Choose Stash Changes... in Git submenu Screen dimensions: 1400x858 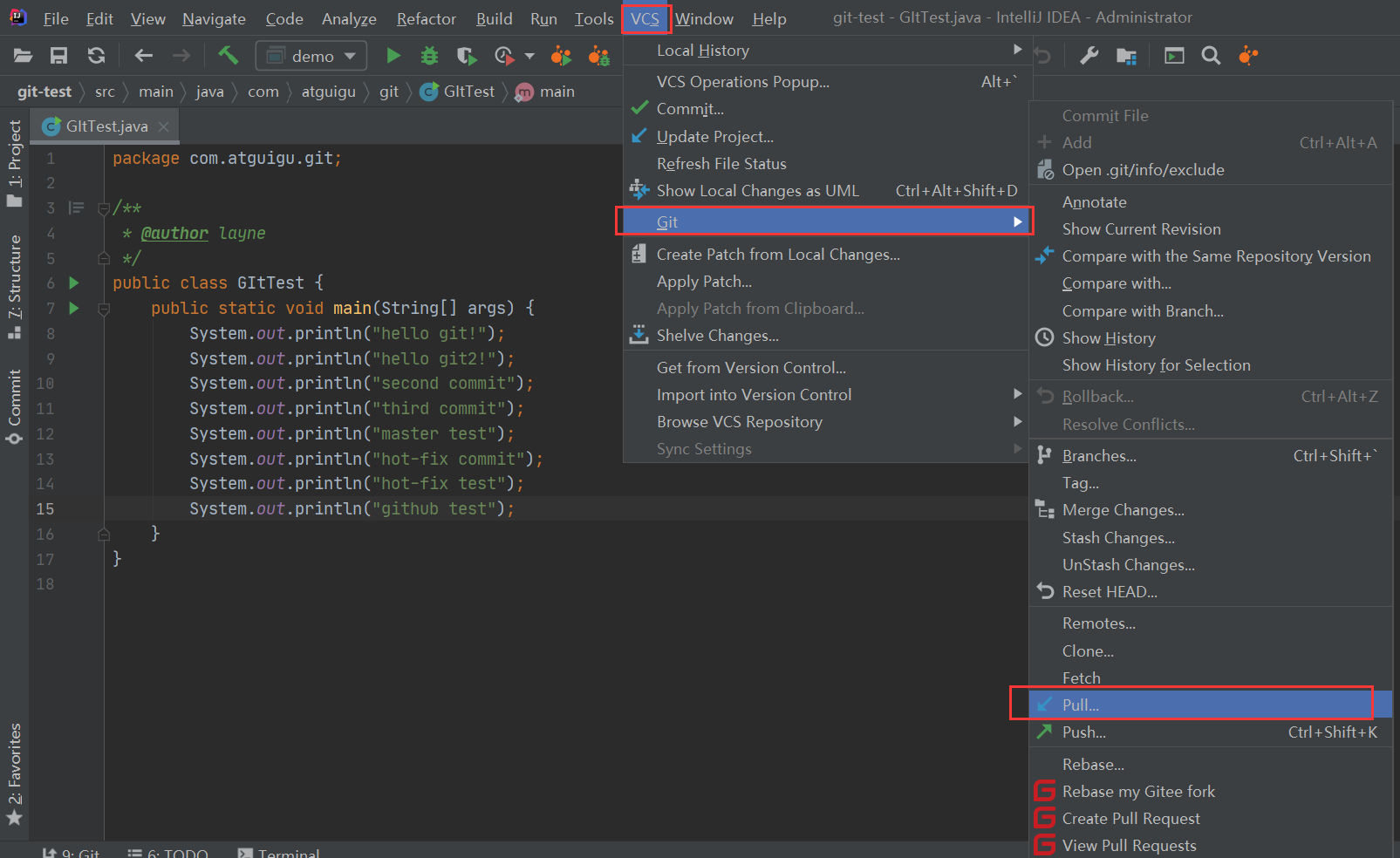coord(1211,538)
